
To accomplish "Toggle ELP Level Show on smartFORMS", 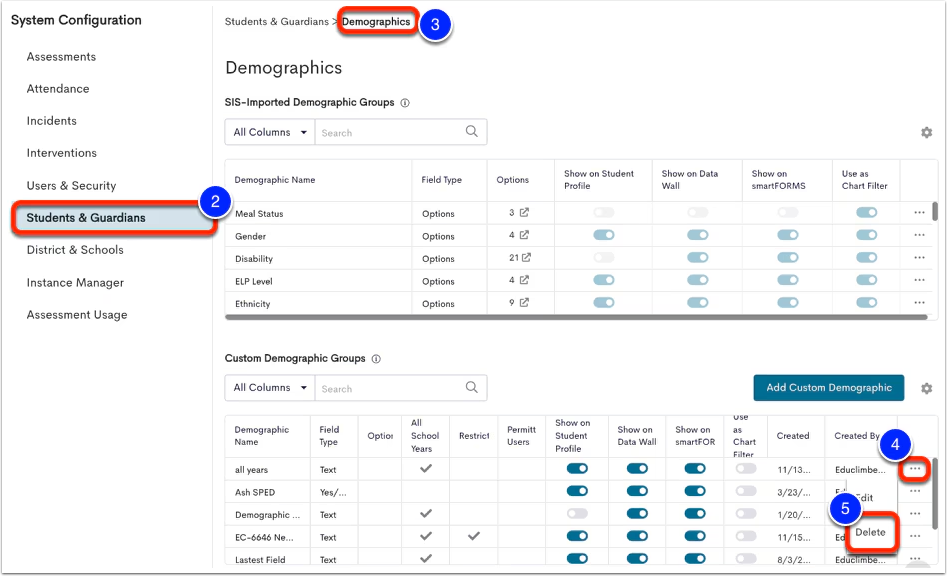I will click(x=788, y=280).
